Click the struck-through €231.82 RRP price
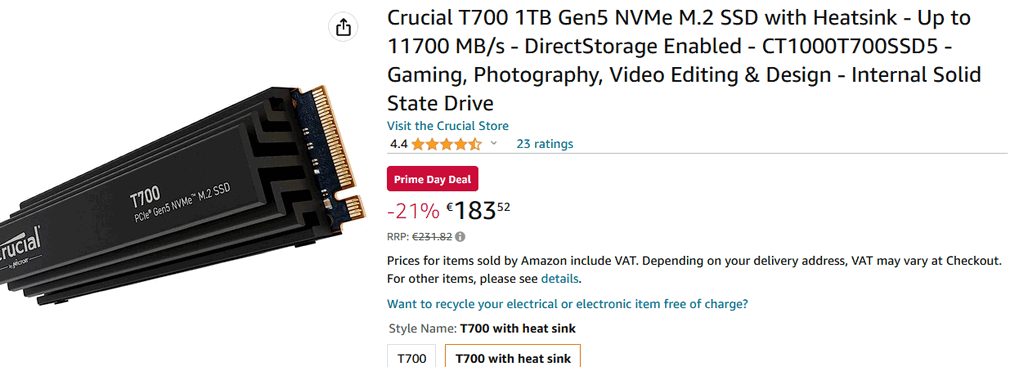The width and height of the screenshot is (1024, 367). point(432,236)
